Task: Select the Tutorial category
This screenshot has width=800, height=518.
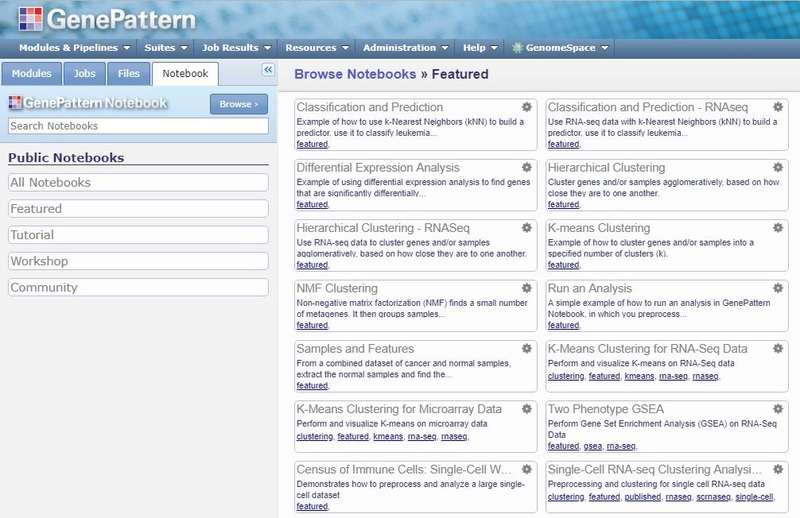Action: click(x=138, y=235)
